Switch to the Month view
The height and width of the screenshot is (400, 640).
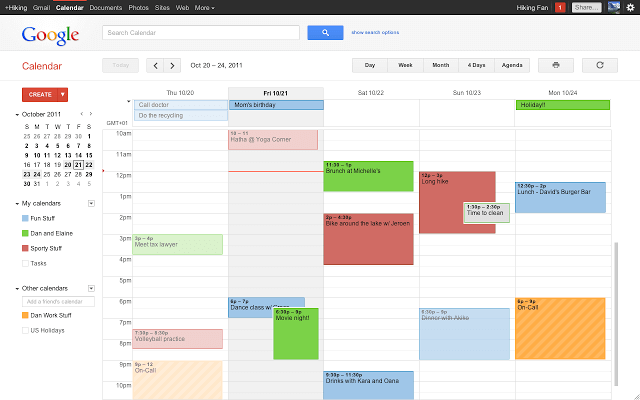tap(440, 65)
